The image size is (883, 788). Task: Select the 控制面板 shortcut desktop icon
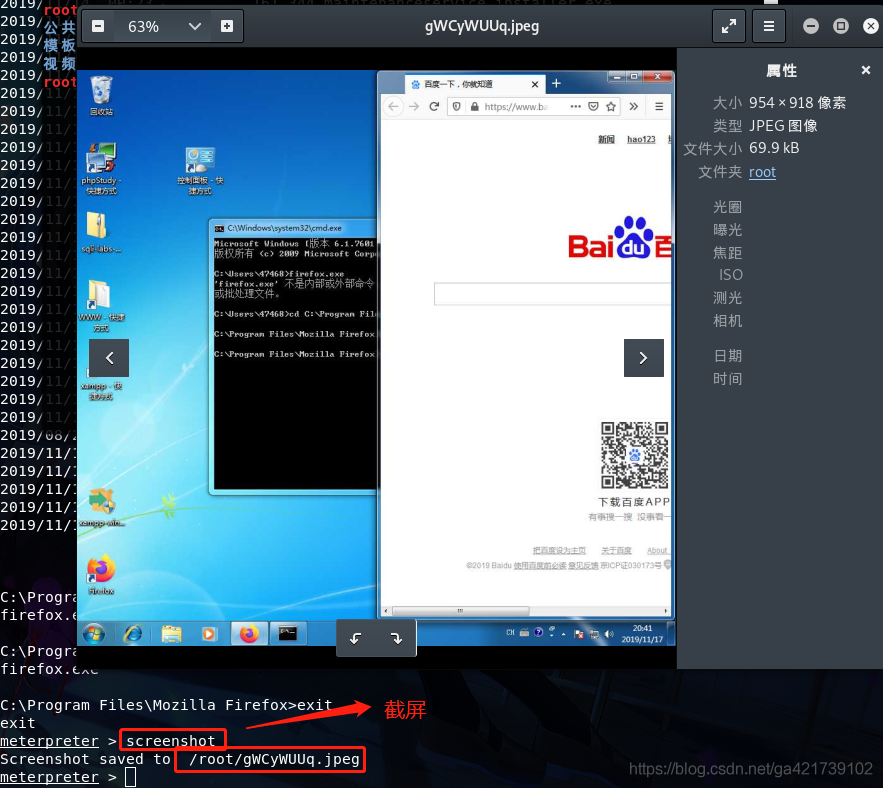coord(200,171)
